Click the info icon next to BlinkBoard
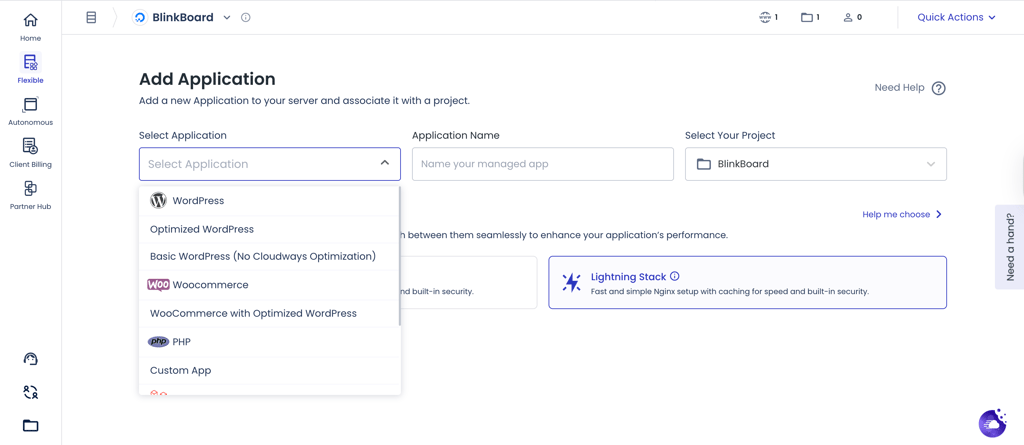The image size is (1024, 445). point(246,18)
